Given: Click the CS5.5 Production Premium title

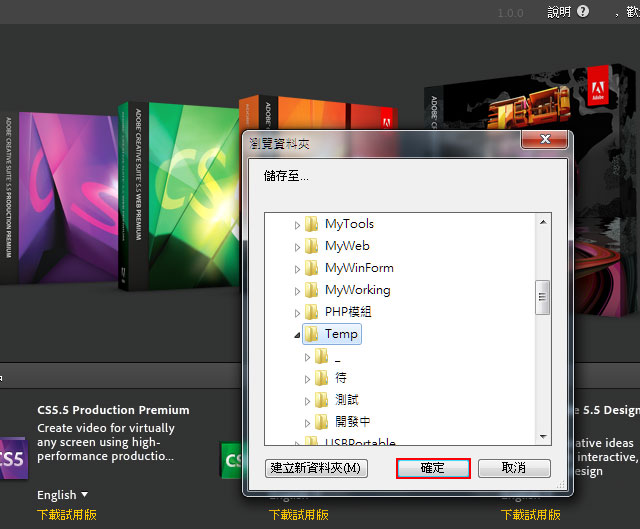Looking at the screenshot, I should coord(113,410).
